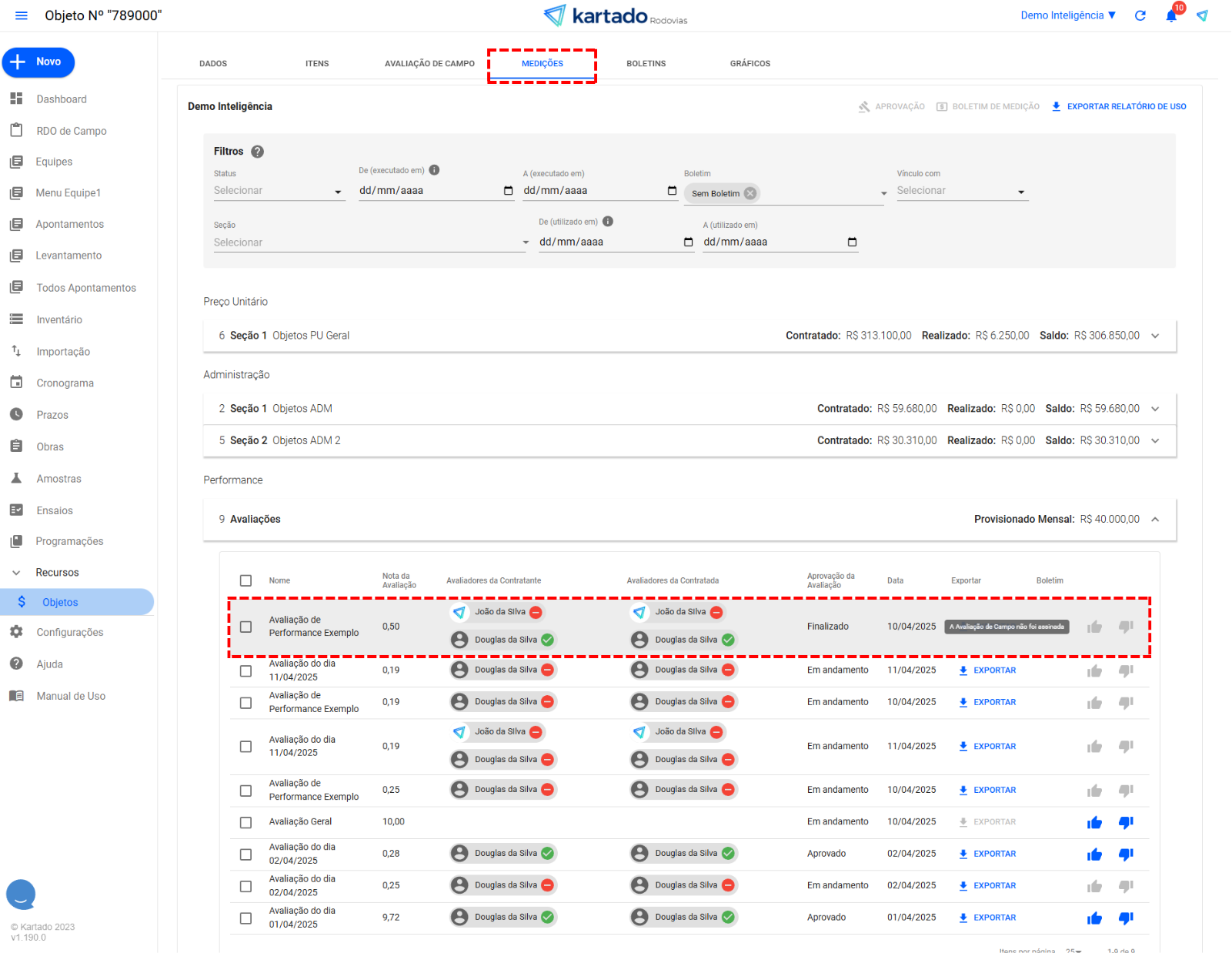Open the notifications bell
Image resolution: width=1232 pixels, height=953 pixels.
1171,15
